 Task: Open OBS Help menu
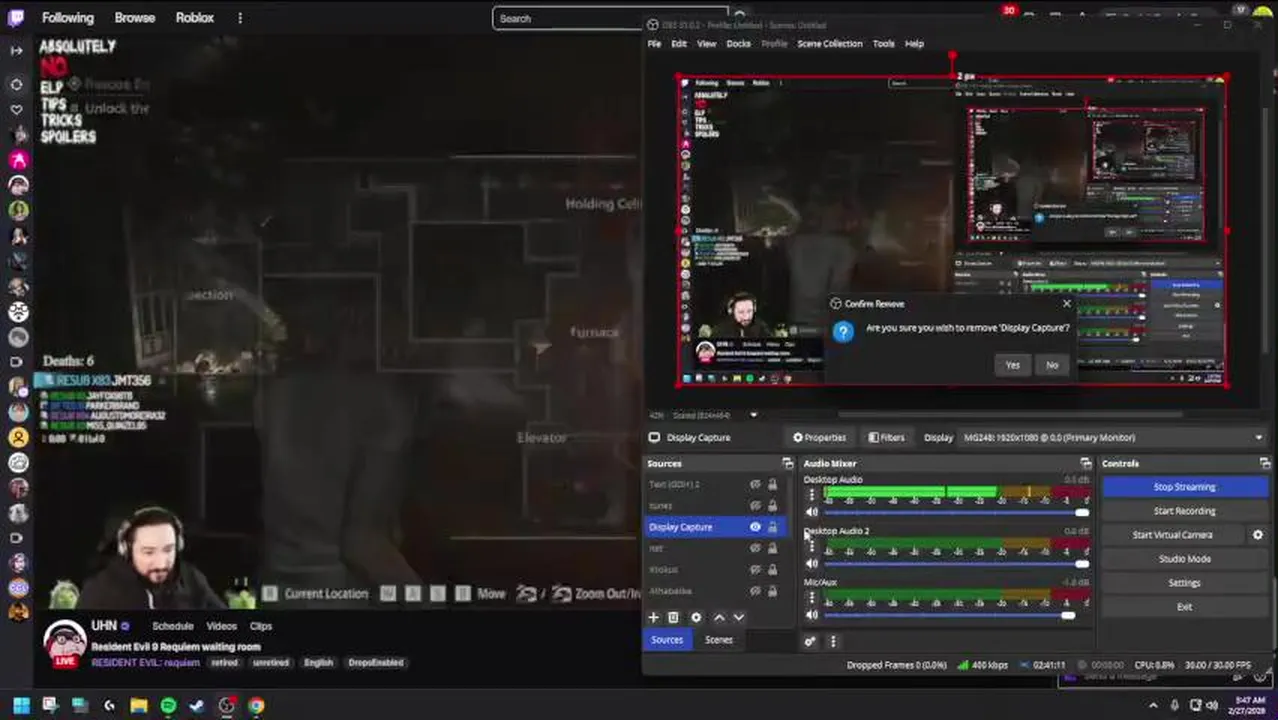(x=914, y=44)
